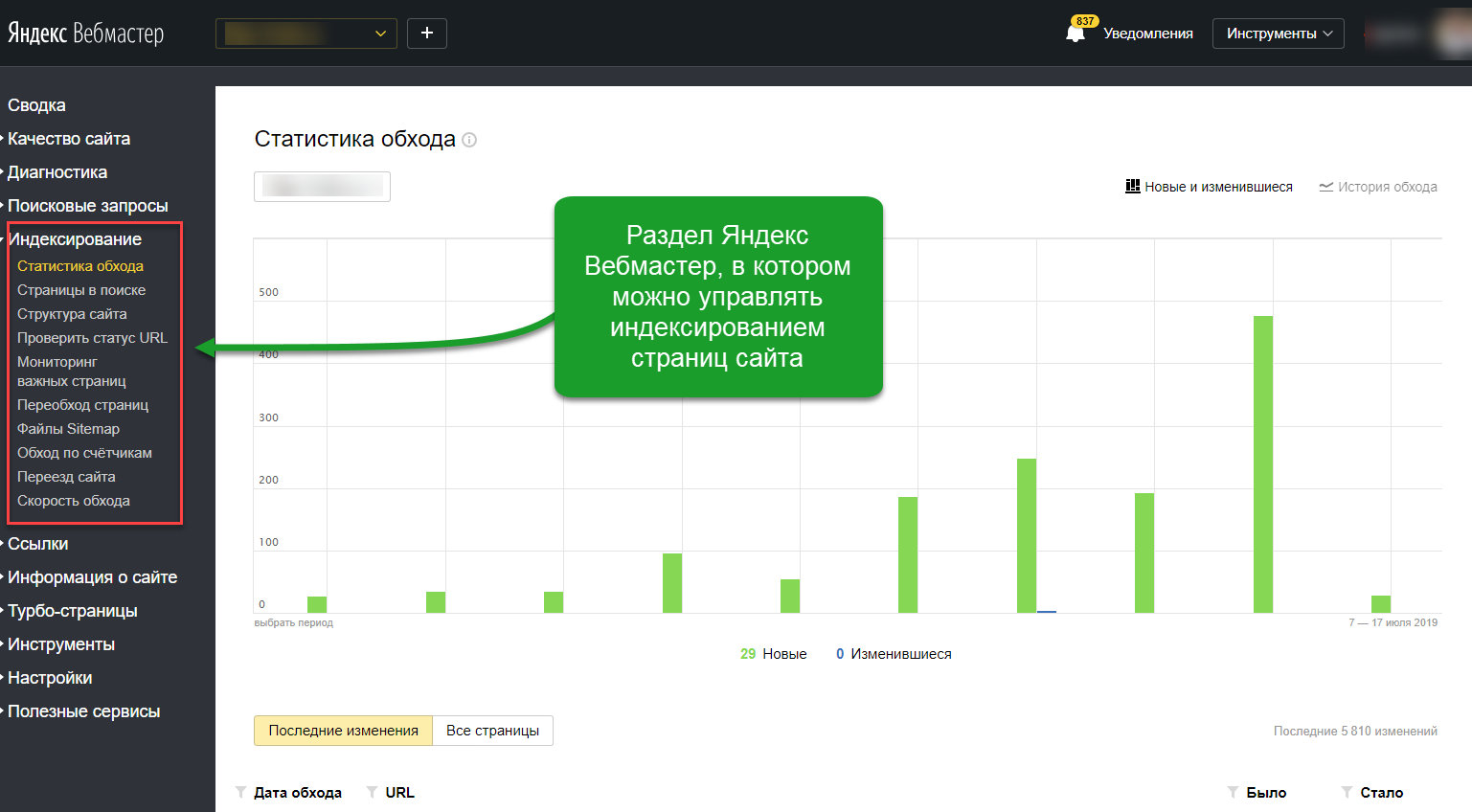
Task: Click the plus button to add site
Action: [x=427, y=34]
